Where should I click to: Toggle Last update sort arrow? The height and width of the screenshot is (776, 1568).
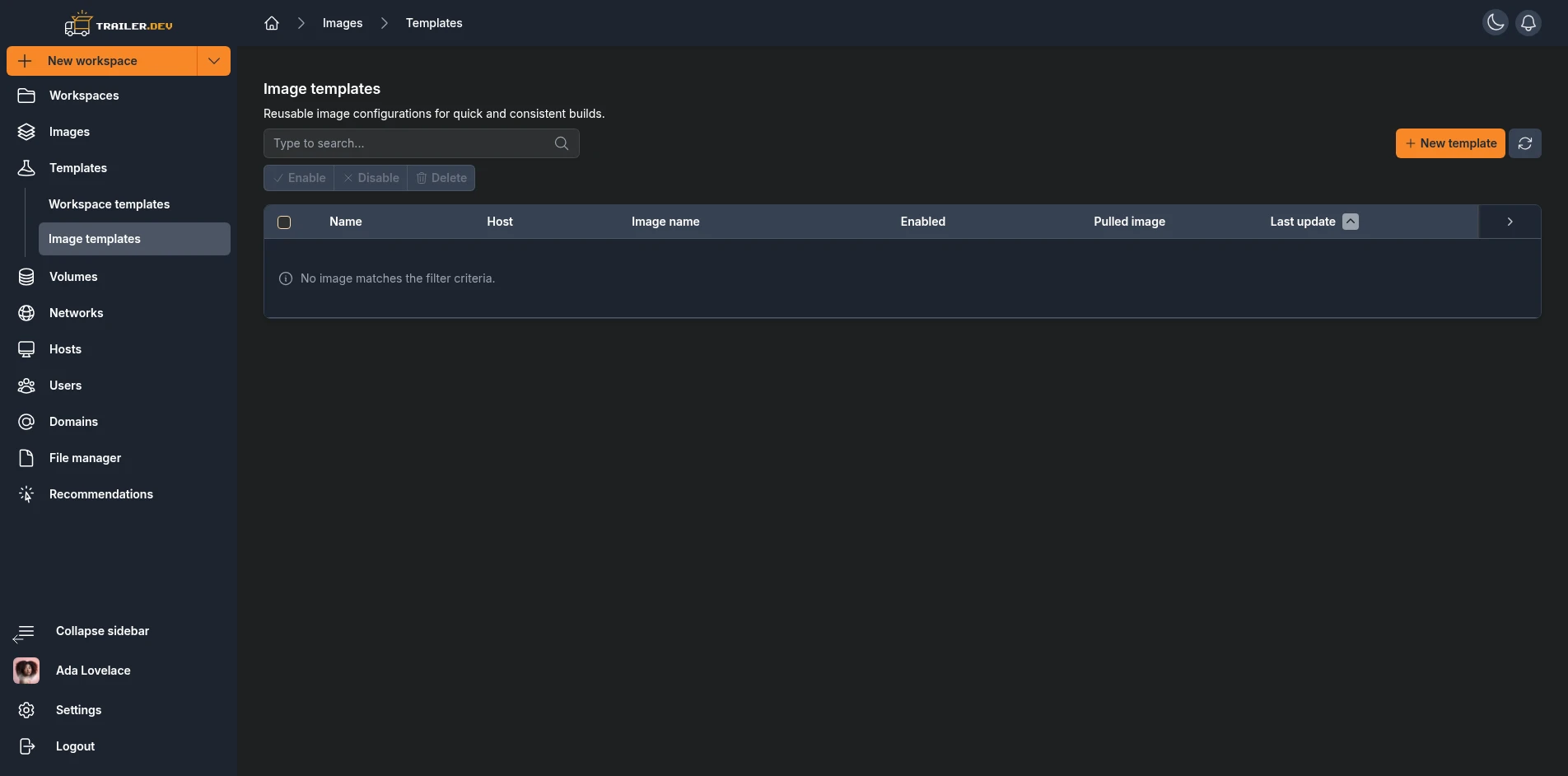coord(1351,222)
